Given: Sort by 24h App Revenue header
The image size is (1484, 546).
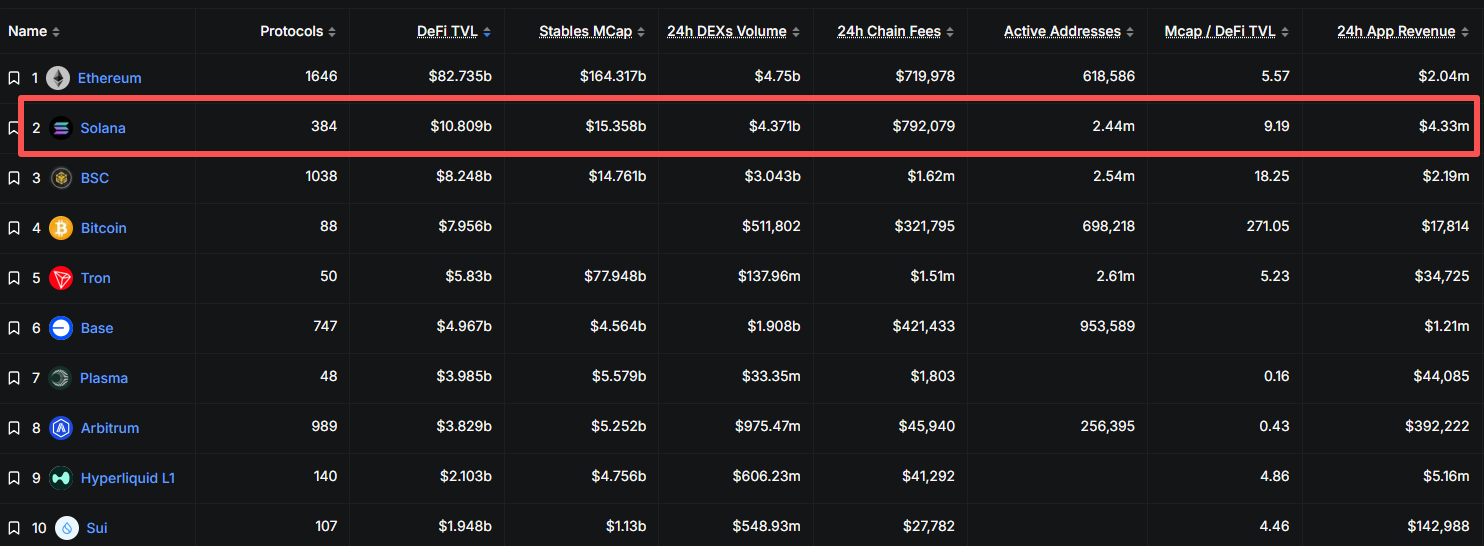Looking at the screenshot, I should tap(1396, 32).
